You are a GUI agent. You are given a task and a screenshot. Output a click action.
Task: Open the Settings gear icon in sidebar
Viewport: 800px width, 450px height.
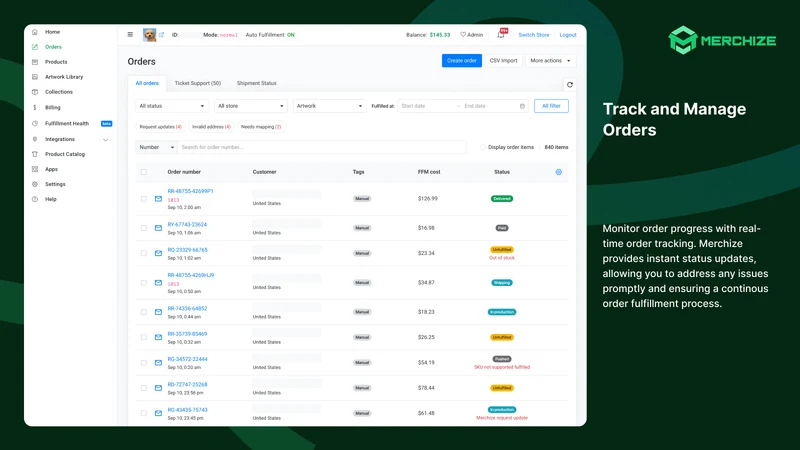[x=35, y=184]
